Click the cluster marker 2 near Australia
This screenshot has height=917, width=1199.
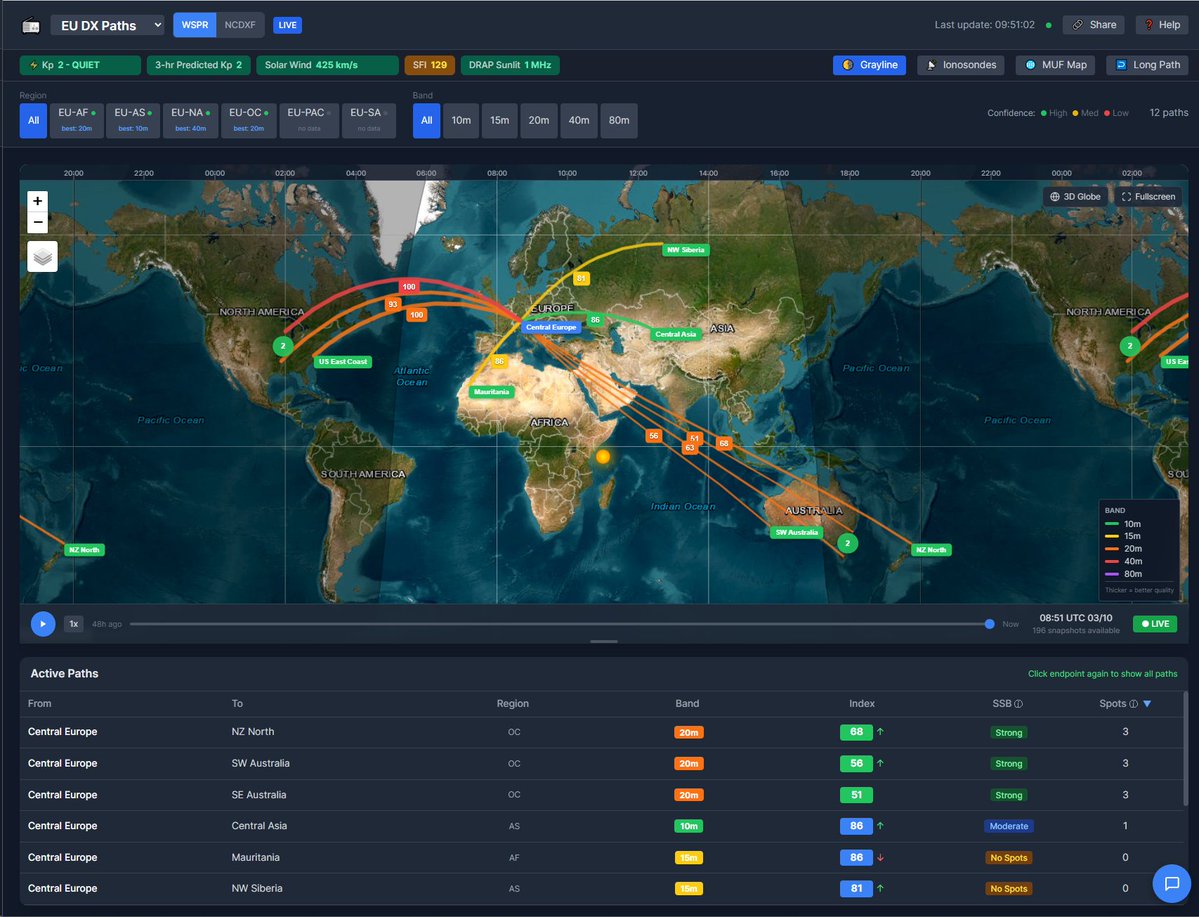point(847,543)
